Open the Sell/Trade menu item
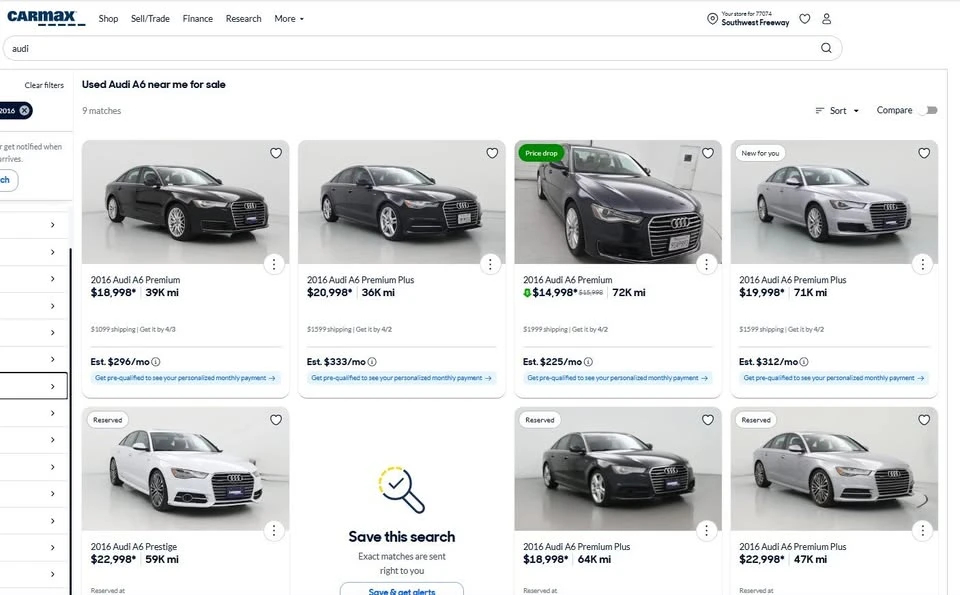 pyautogui.click(x=150, y=19)
